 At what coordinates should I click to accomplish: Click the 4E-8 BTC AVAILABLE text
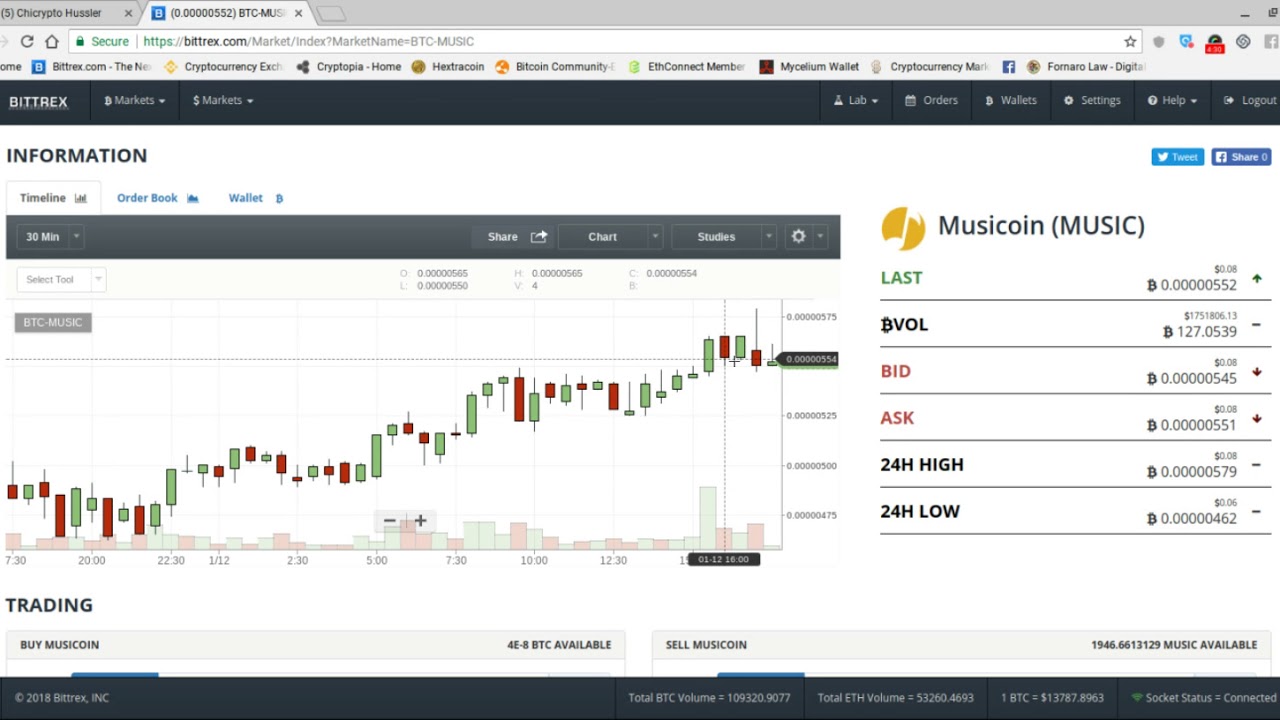pyautogui.click(x=559, y=645)
